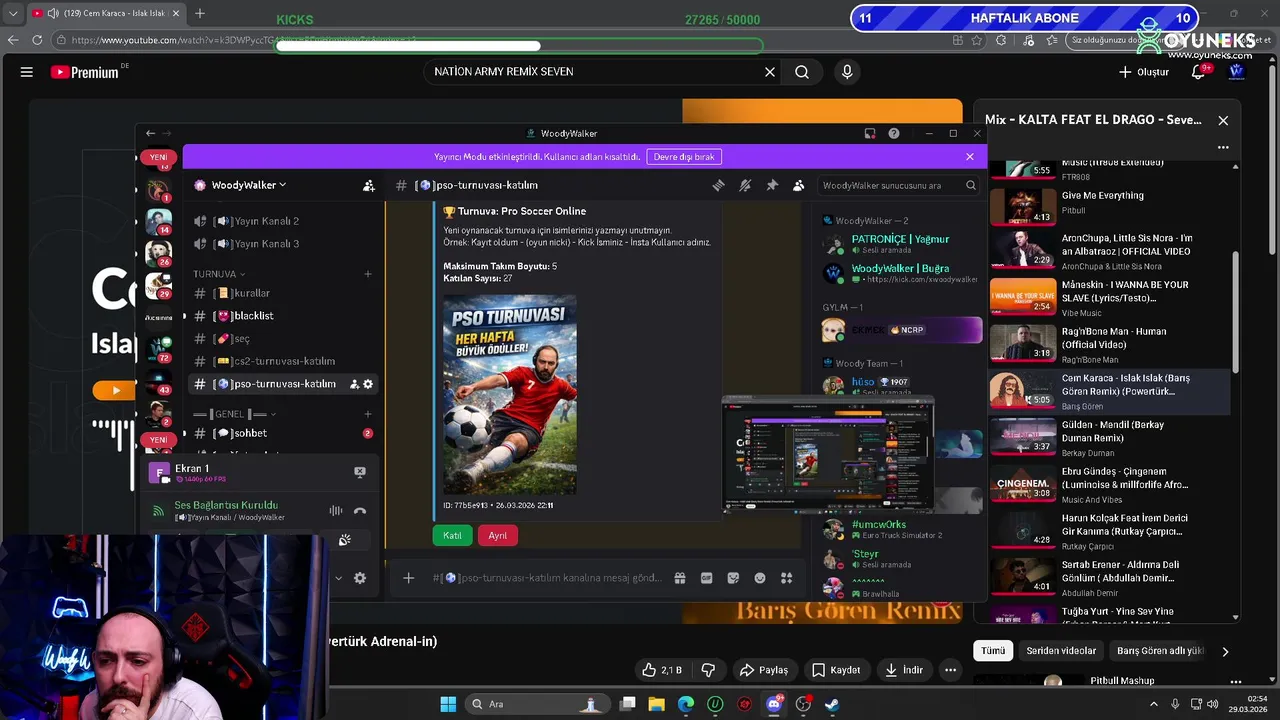This screenshot has width=1280, height=720.
Task: Click İndir download button
Action: pos(904,670)
